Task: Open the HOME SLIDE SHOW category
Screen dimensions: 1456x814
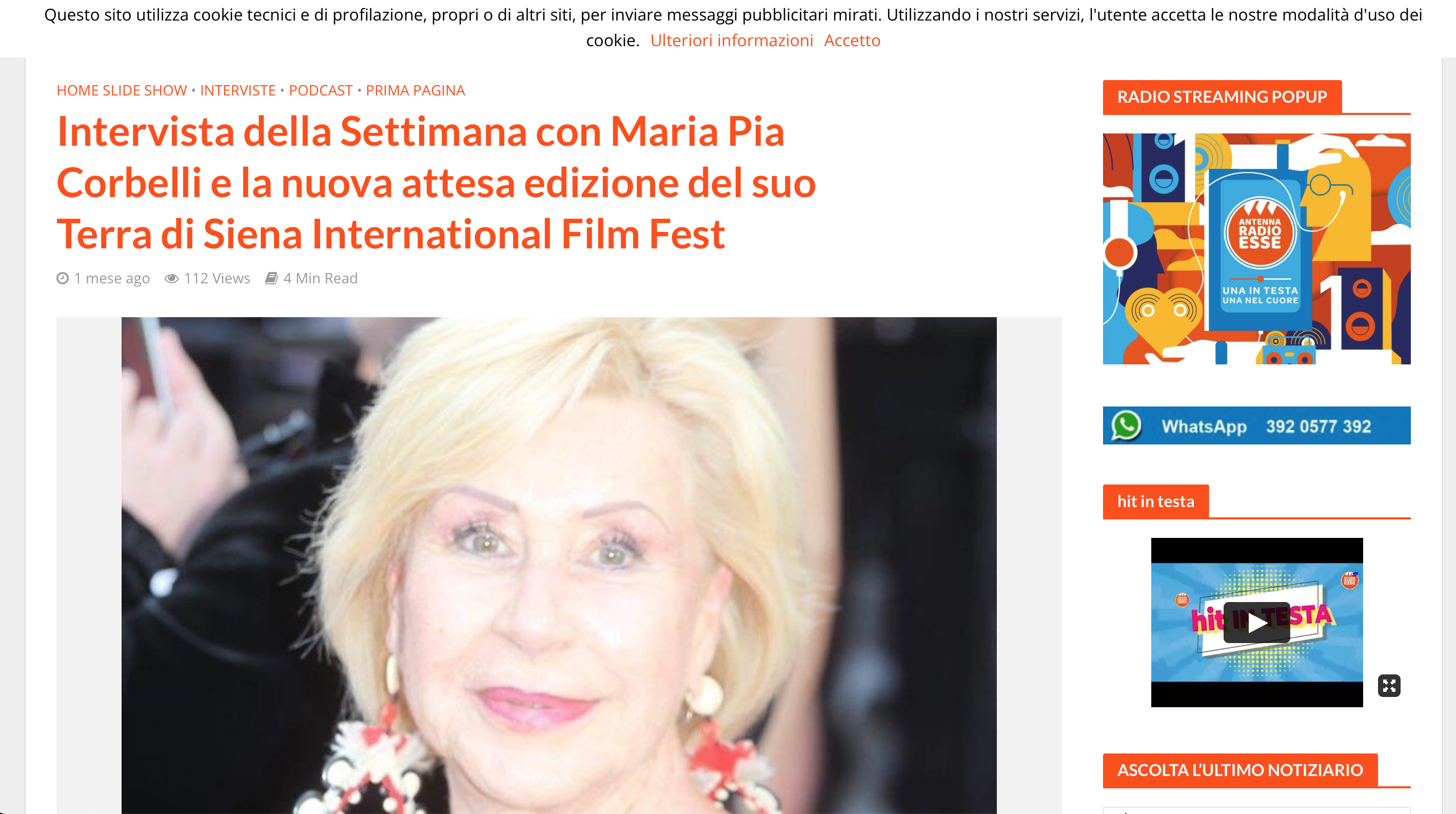Action: (122, 90)
